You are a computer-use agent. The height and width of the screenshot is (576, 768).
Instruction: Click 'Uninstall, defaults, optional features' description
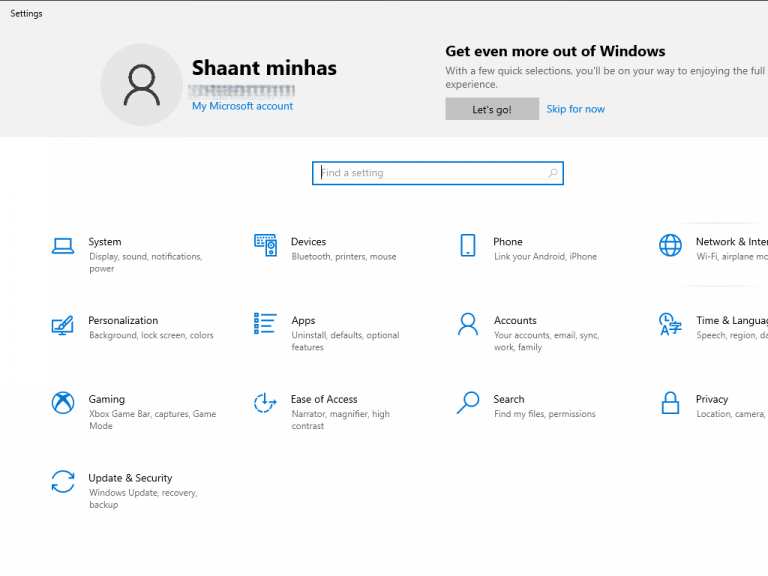click(x=345, y=341)
